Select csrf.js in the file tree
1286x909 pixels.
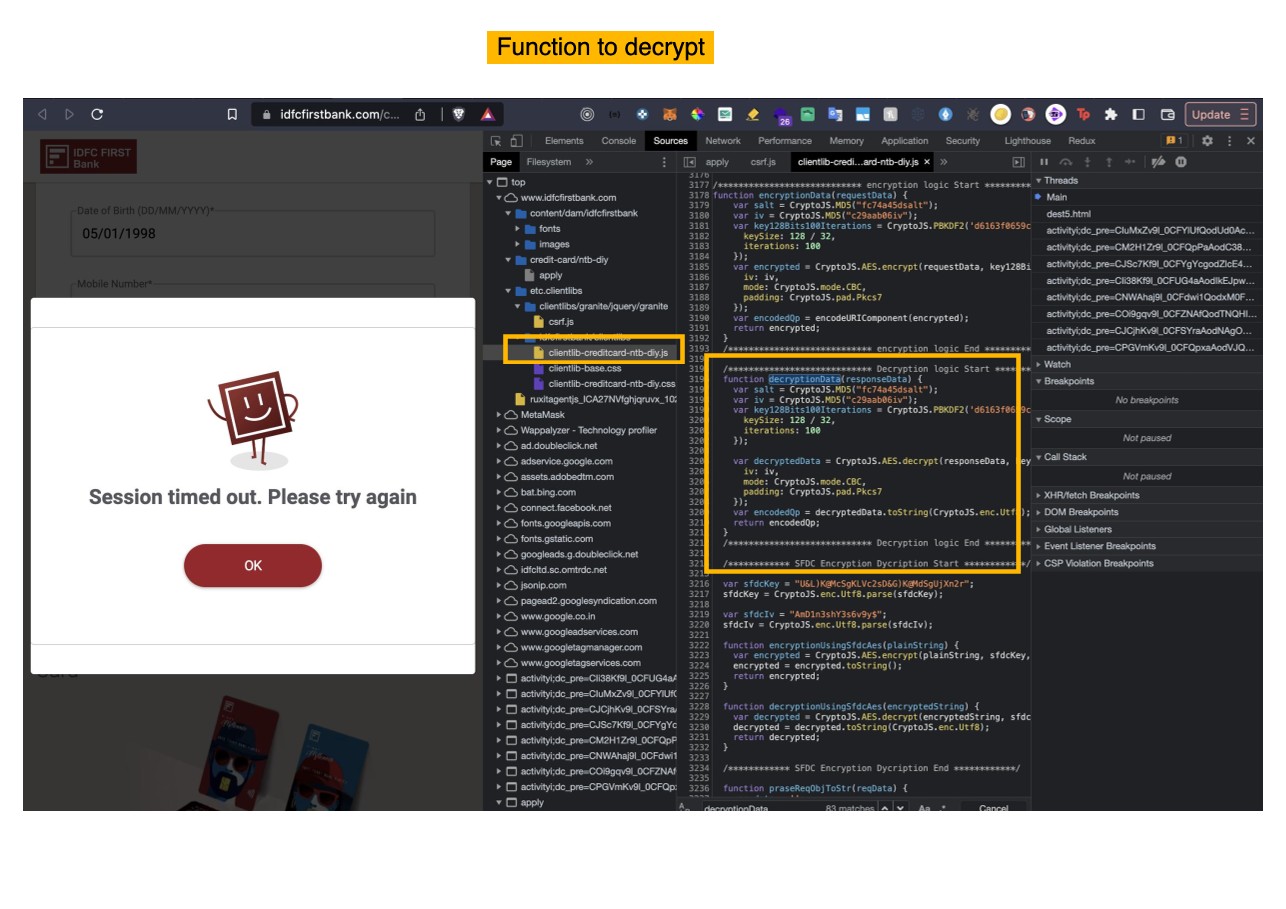pyautogui.click(x=561, y=322)
